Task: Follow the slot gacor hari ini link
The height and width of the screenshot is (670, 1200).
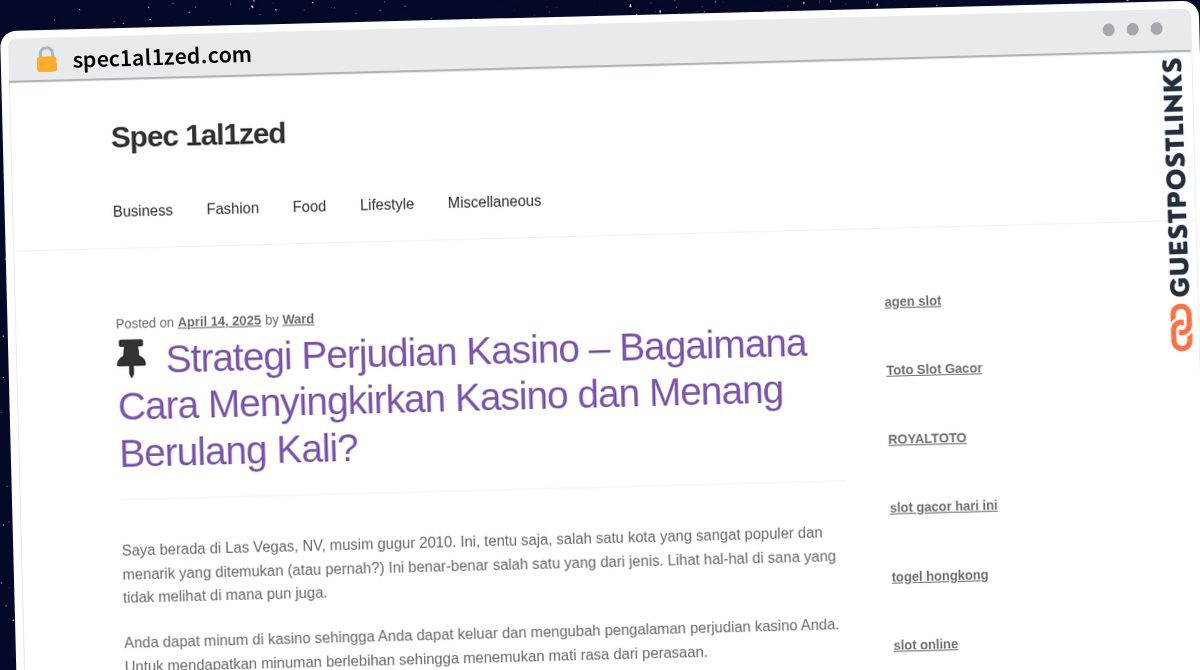Action: [x=943, y=506]
